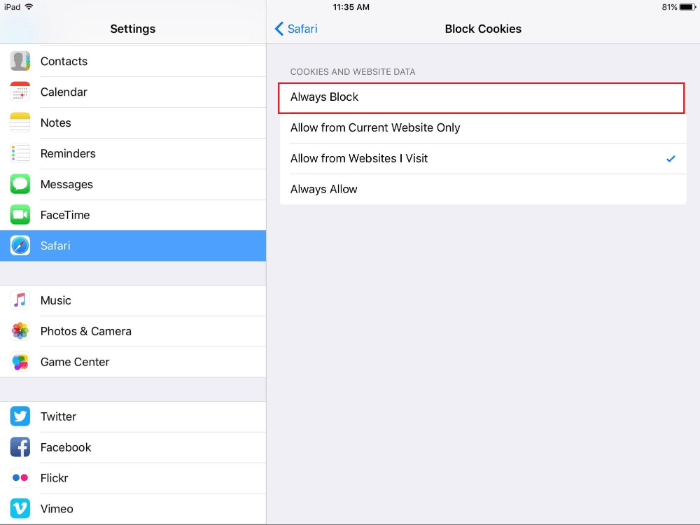
Task: Open Facebook settings in the sidebar
Action: coord(133,448)
